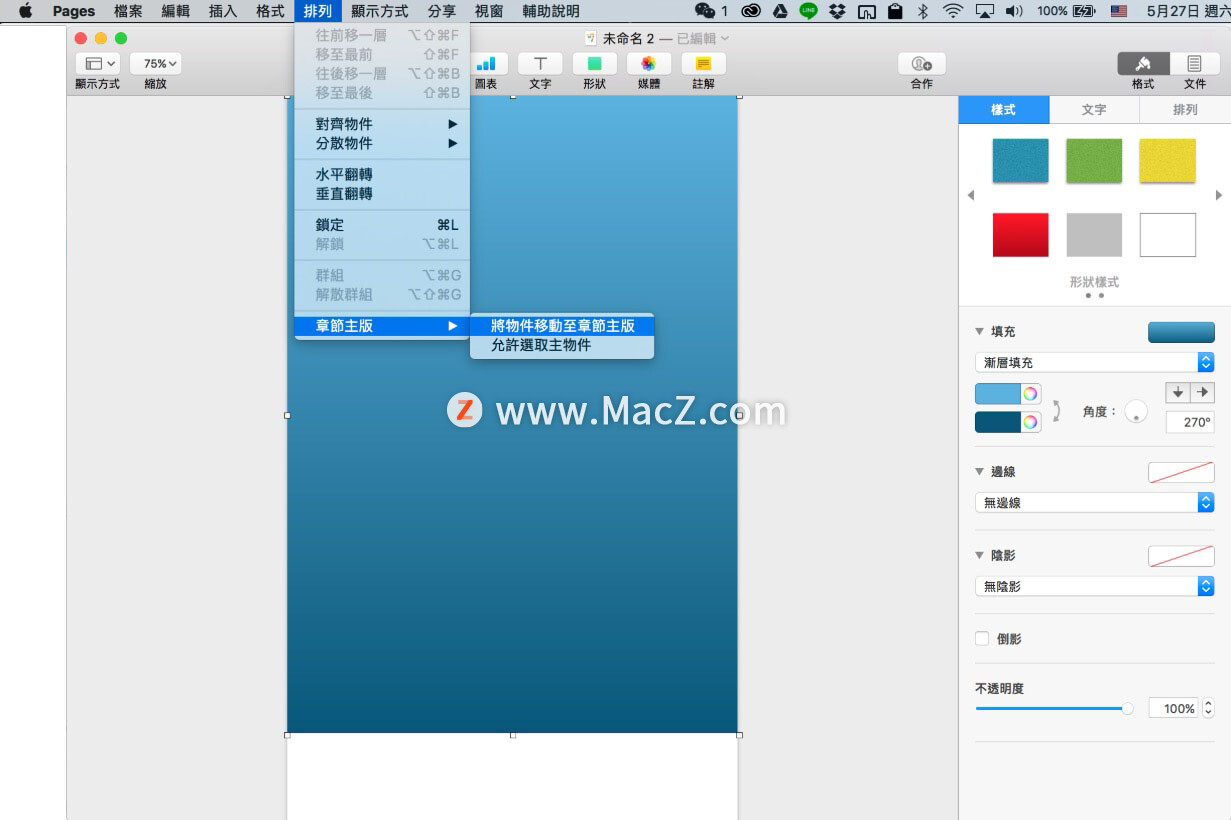1231x820 pixels.
Task: Enable the Reflection (倒影) checkbox
Action: (982, 638)
